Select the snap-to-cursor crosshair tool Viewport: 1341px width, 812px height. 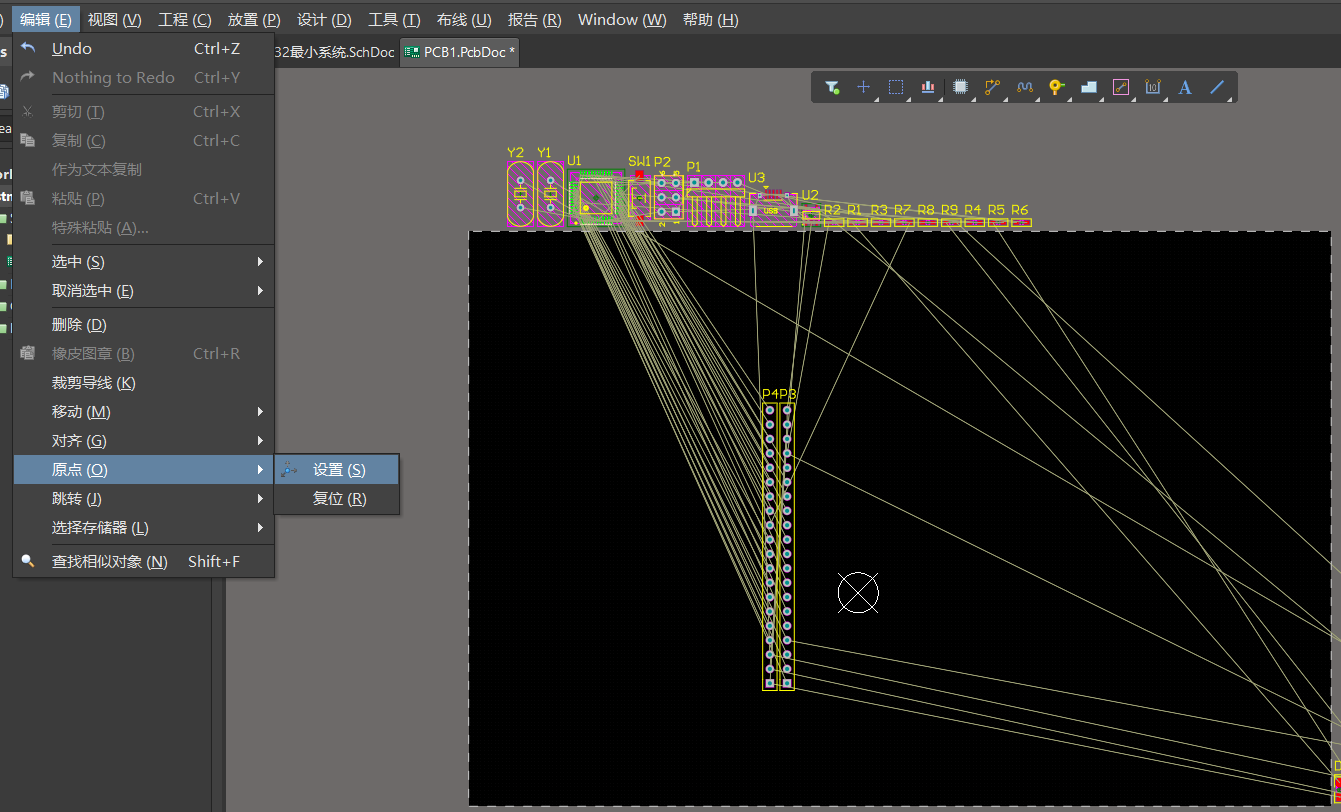click(x=864, y=88)
